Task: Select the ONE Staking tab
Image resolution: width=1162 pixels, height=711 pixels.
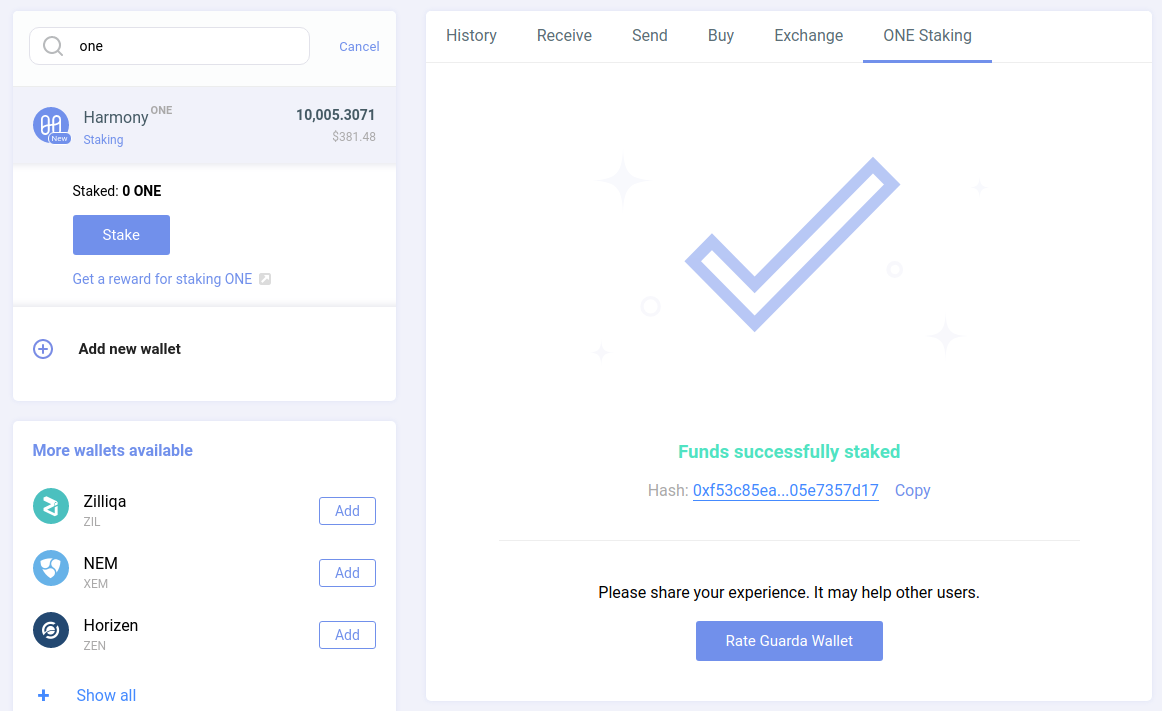Action: [927, 36]
